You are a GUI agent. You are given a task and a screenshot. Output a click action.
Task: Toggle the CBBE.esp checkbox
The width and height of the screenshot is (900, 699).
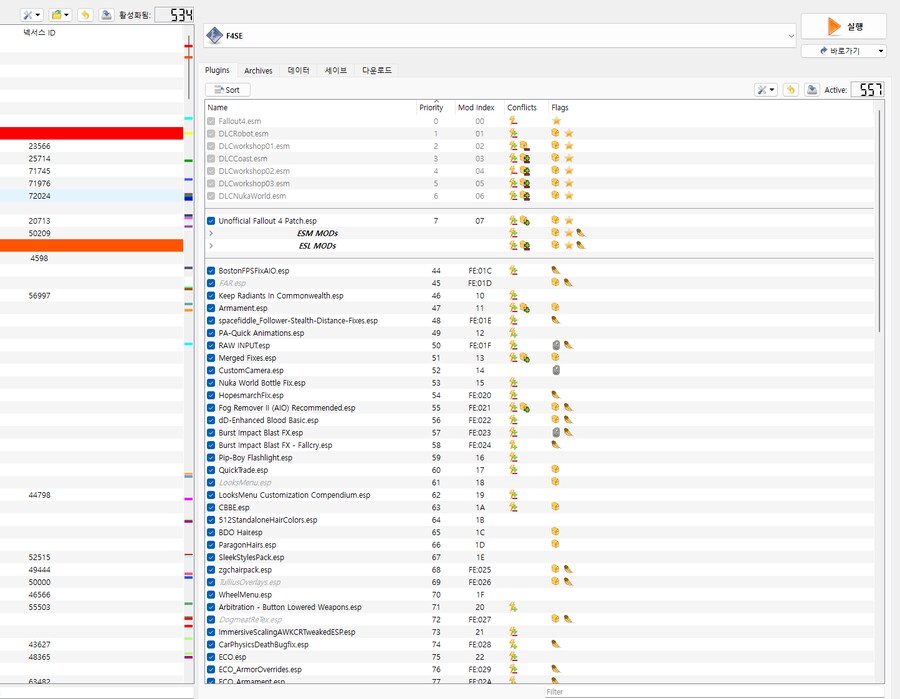(x=211, y=507)
